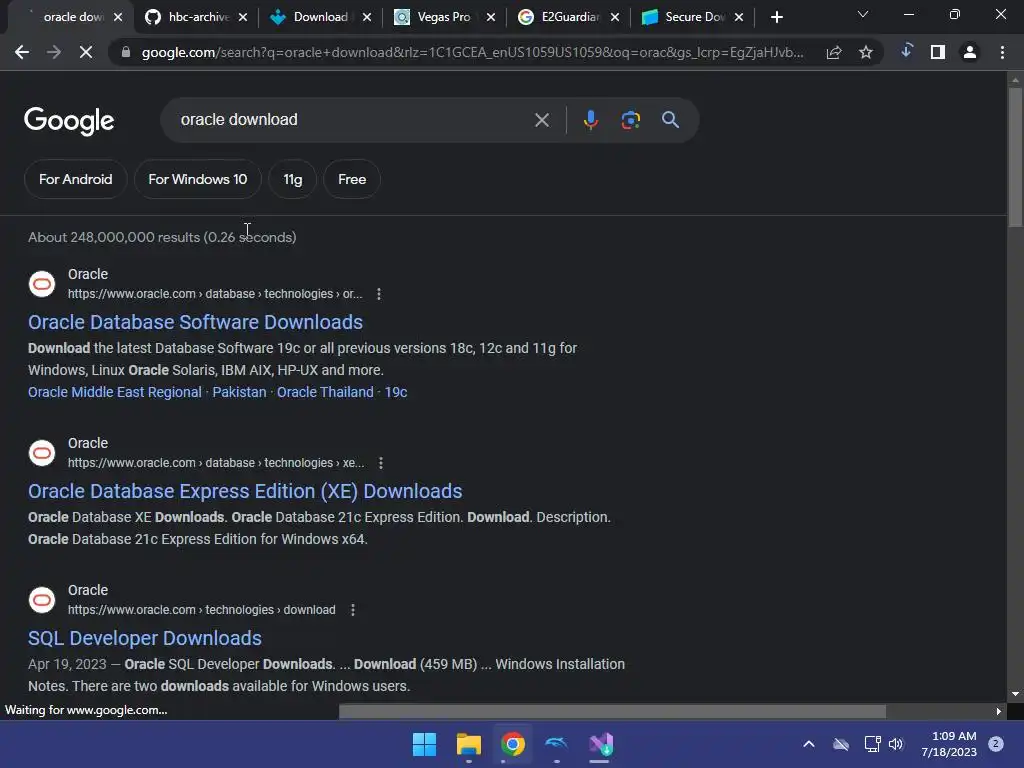Open Chrome three-dot menu
Screen dimensions: 1024x768
click(x=1002, y=52)
